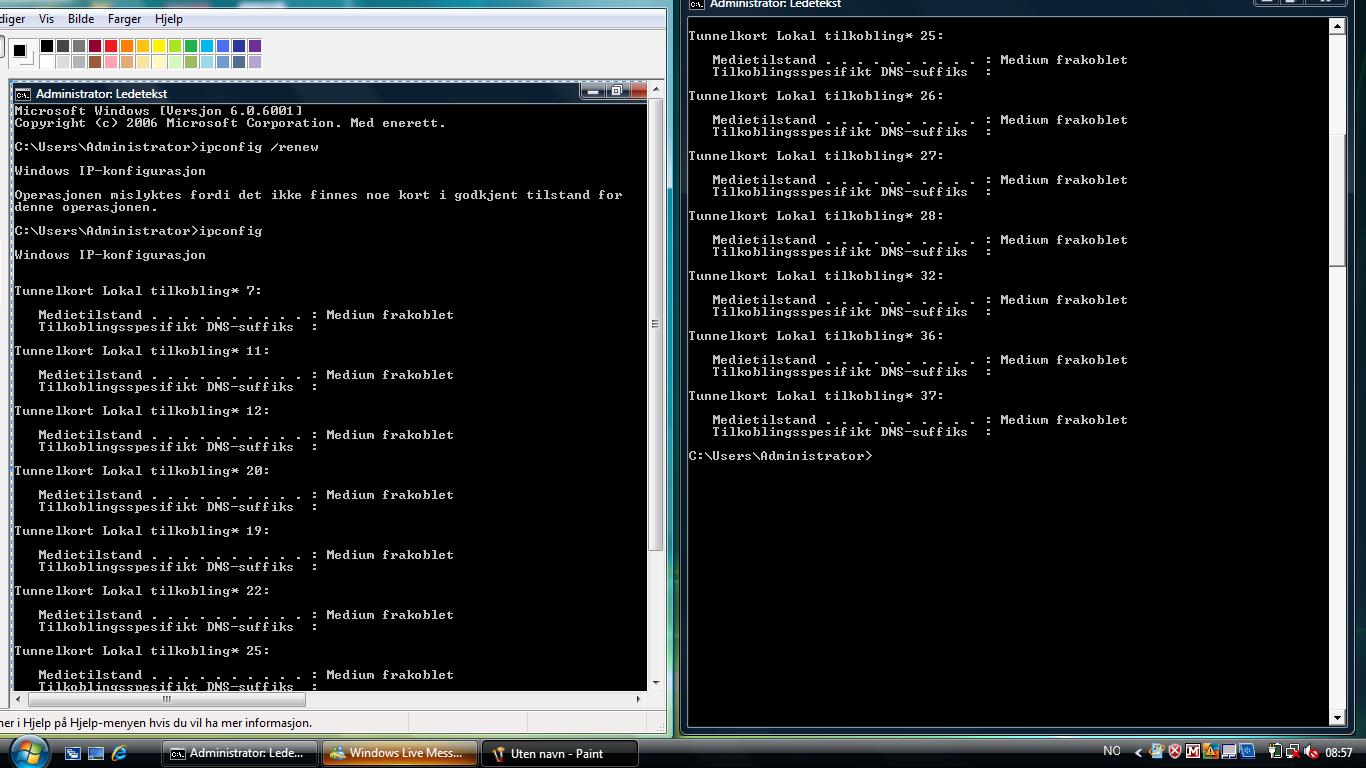Click 'Tunnelkort Lokal tilkobling* 37:' in right window

(816, 396)
